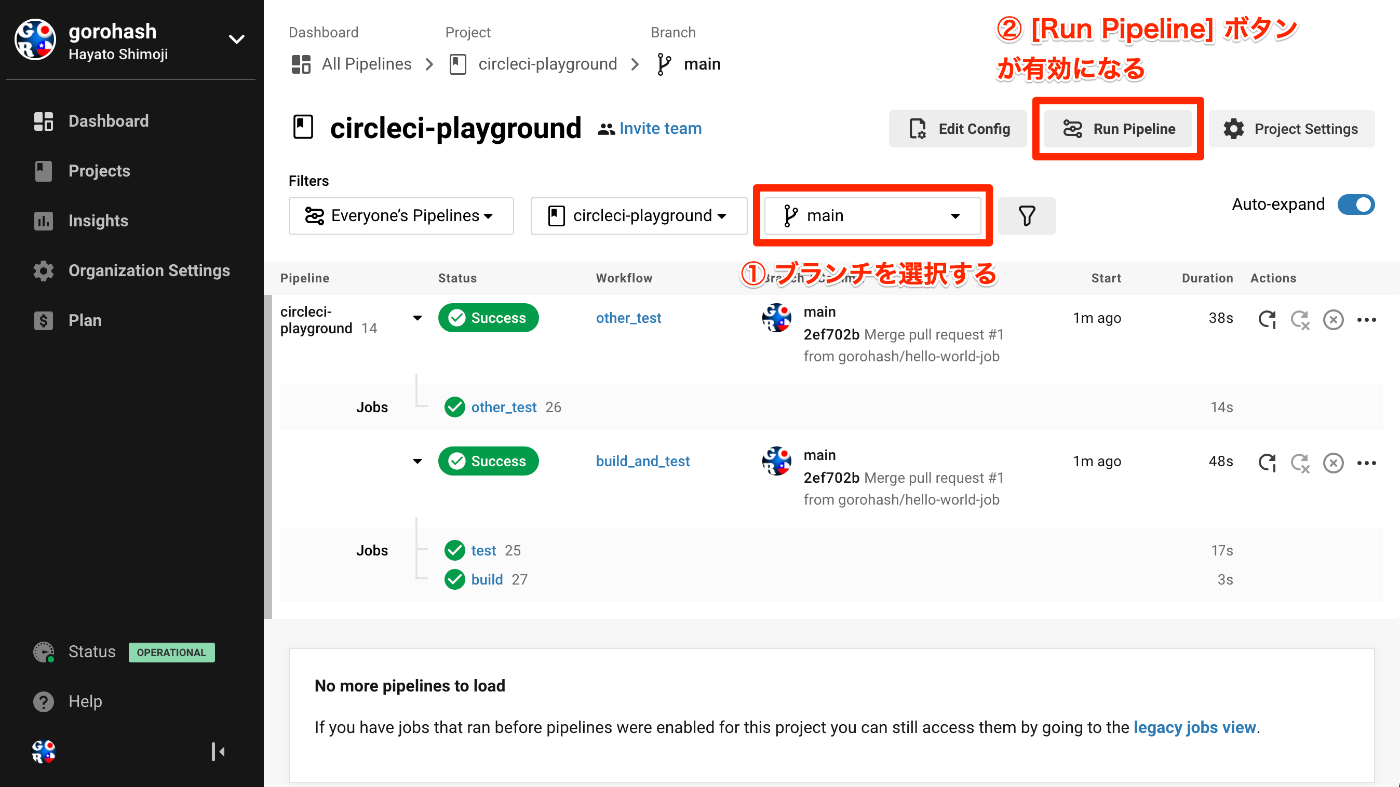The height and width of the screenshot is (787, 1400).
Task: Collapse the other_test workflow row caret
Action: coord(417,318)
